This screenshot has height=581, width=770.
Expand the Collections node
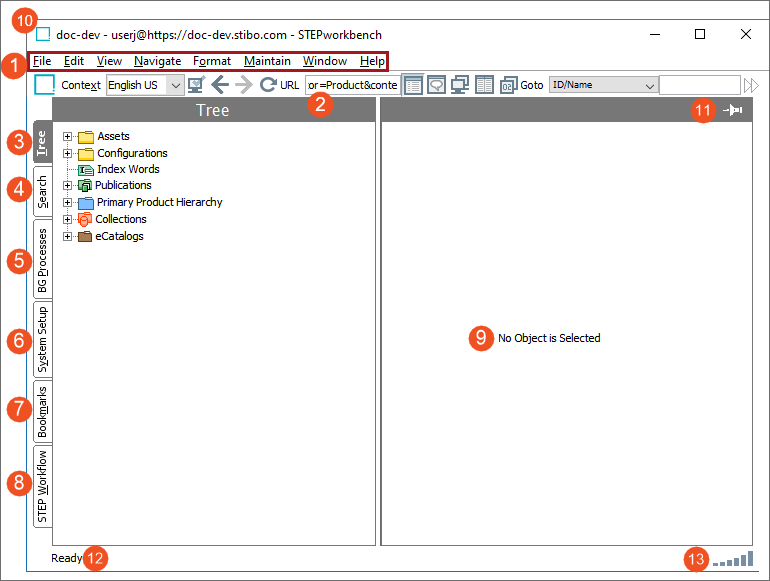coord(67,219)
